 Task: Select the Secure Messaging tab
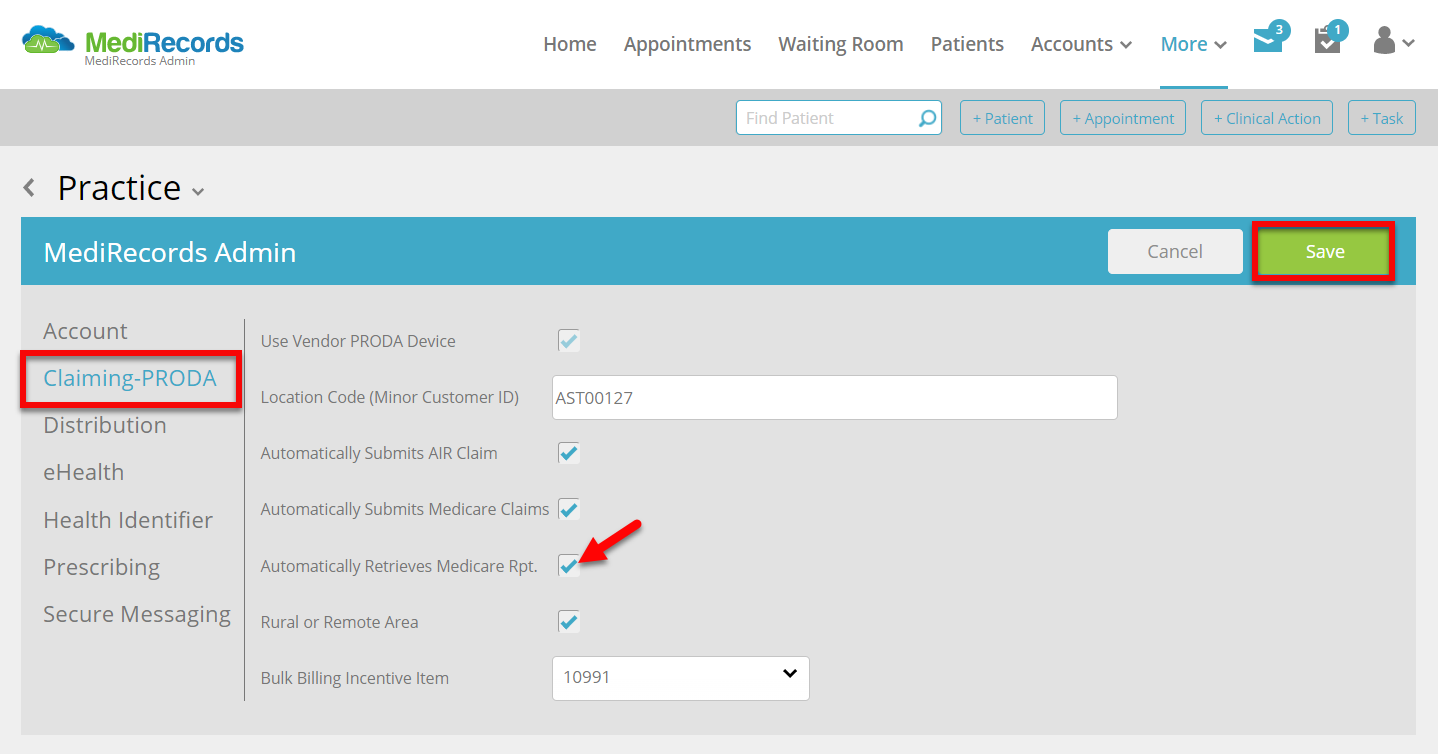pos(137,614)
